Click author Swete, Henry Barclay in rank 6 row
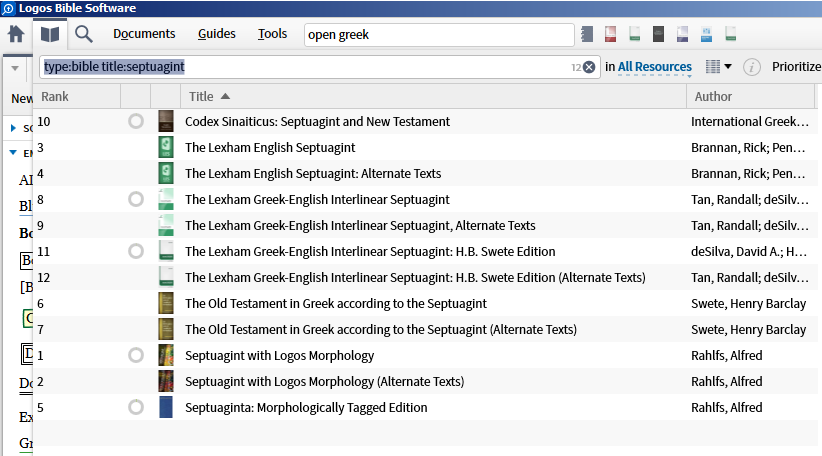 click(748, 303)
